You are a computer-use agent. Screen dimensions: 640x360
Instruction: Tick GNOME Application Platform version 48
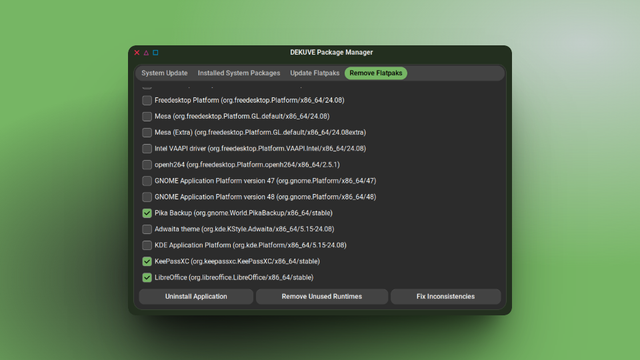(147, 197)
